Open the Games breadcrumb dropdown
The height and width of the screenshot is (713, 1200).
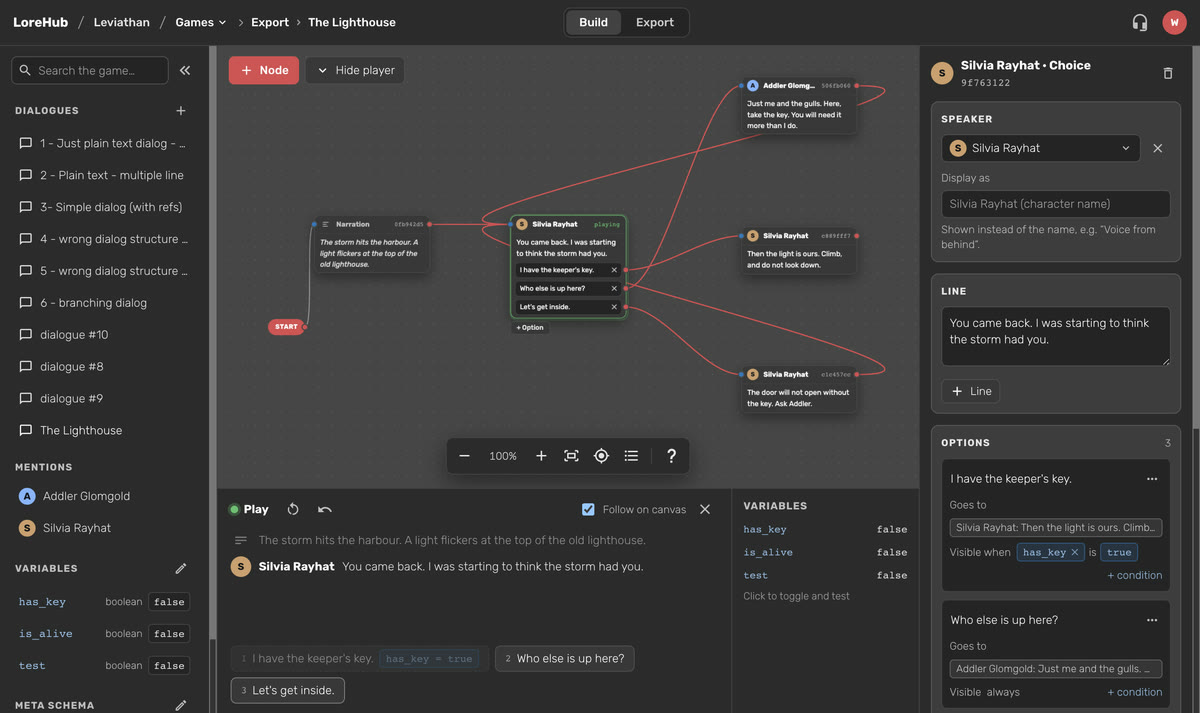point(201,22)
